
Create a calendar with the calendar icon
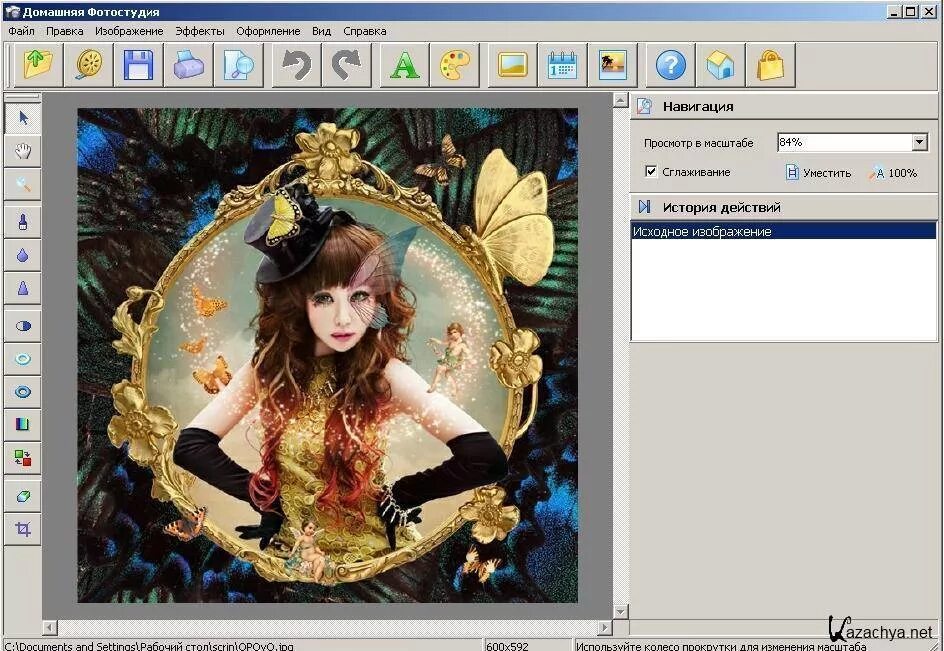(x=563, y=64)
